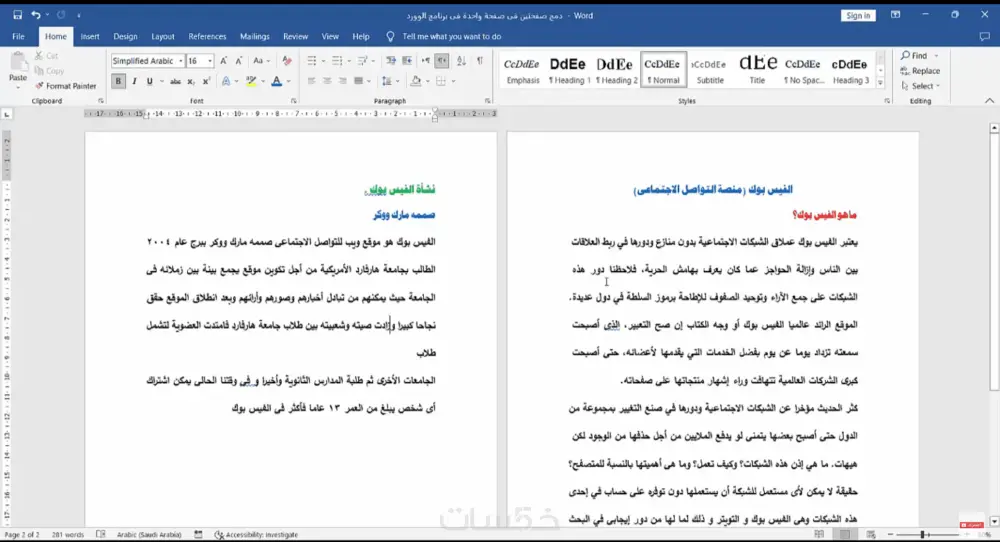Toggle Superscript formatting

[x=206, y=81]
